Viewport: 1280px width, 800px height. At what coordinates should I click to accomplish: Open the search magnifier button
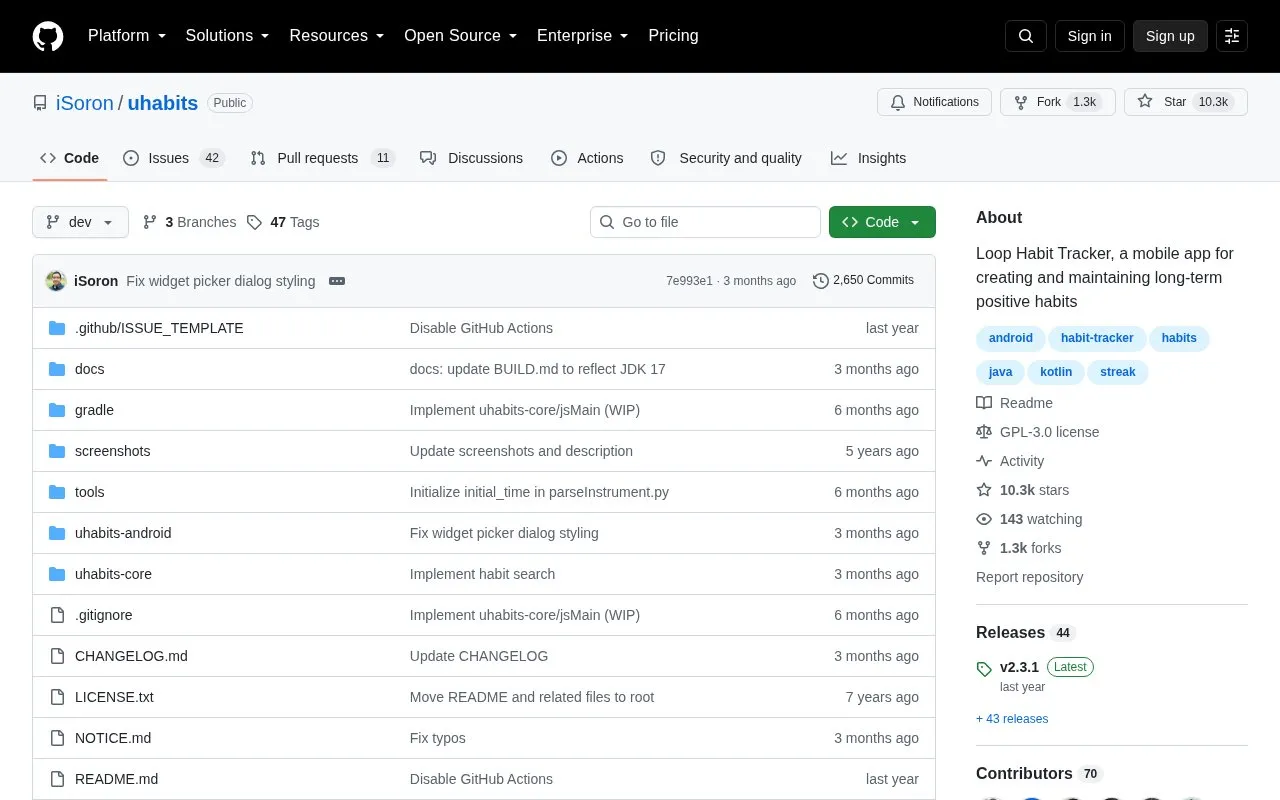click(1026, 36)
